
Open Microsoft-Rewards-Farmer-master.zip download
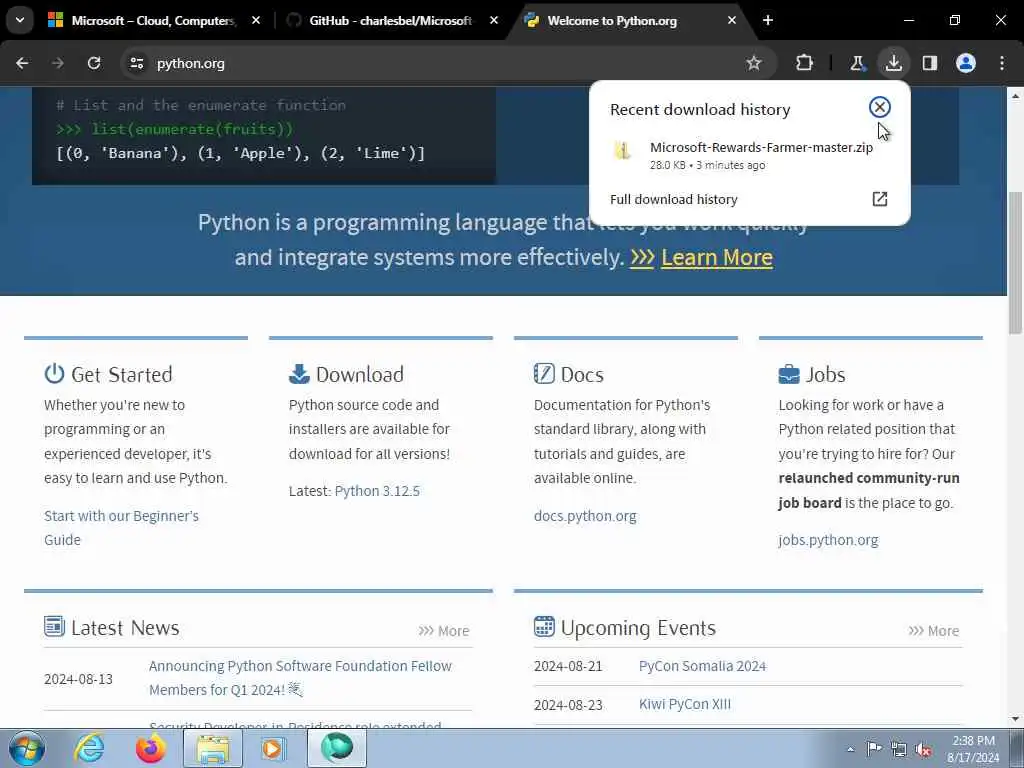click(x=761, y=148)
